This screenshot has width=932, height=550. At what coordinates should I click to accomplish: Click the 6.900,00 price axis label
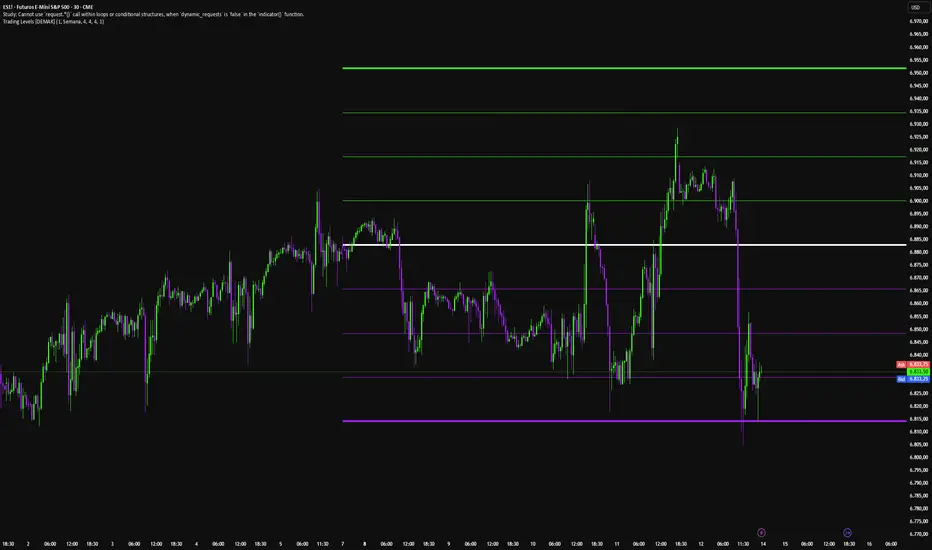(918, 201)
